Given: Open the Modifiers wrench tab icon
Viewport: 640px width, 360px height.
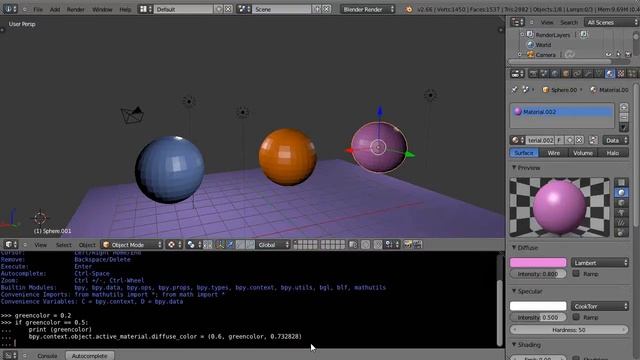Looking at the screenshot, I should (588, 73).
